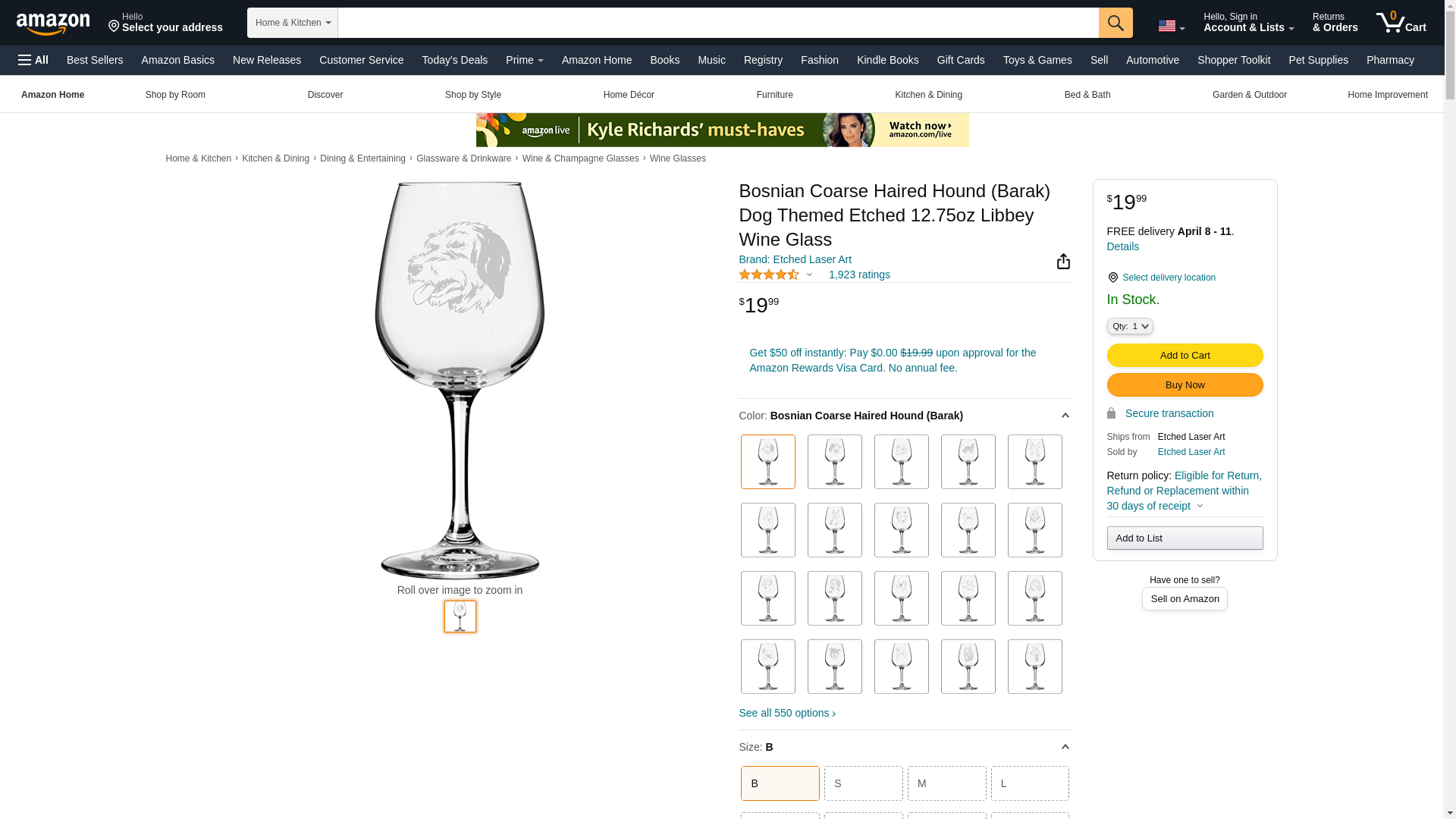Click the share icon near ratings
The height and width of the screenshot is (819, 1456).
1063,262
